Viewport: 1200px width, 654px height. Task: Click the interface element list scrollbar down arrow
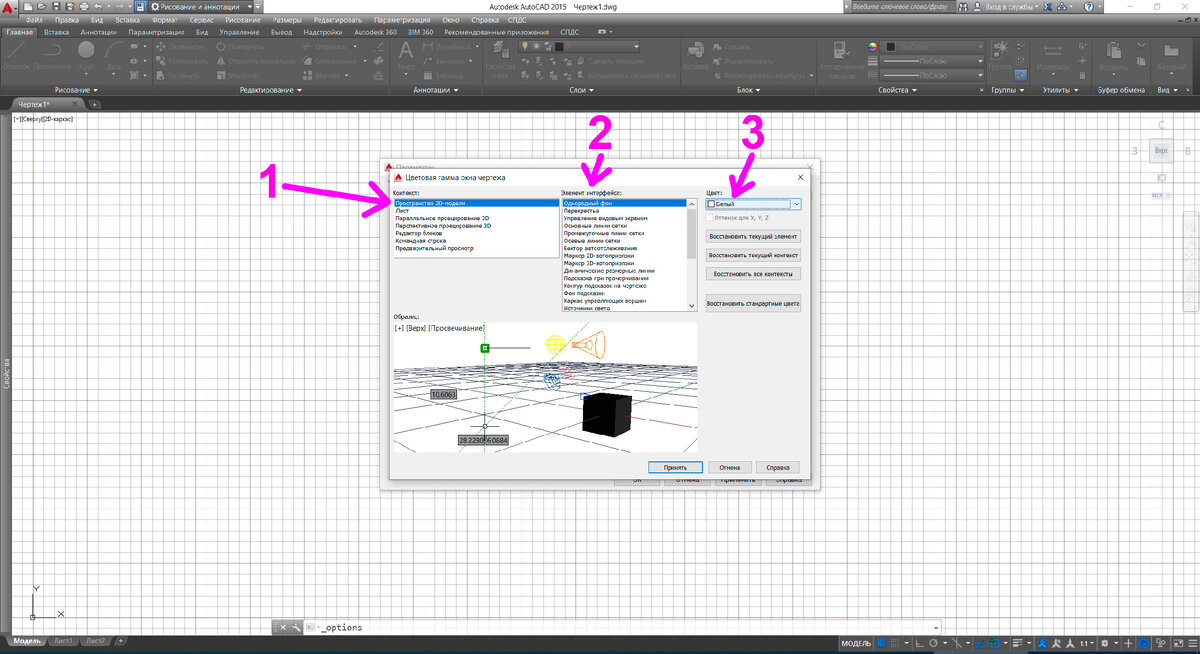(x=692, y=306)
